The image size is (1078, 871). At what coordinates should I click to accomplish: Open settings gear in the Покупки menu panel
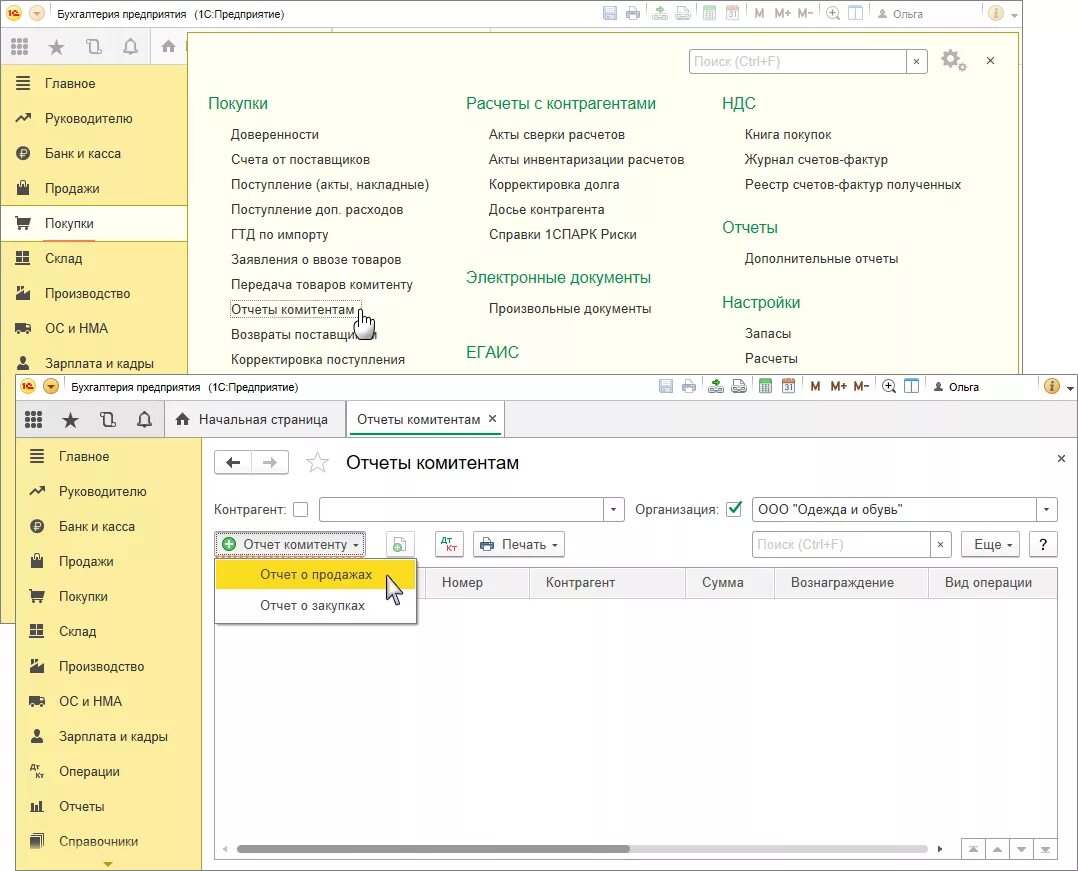[x=953, y=60]
